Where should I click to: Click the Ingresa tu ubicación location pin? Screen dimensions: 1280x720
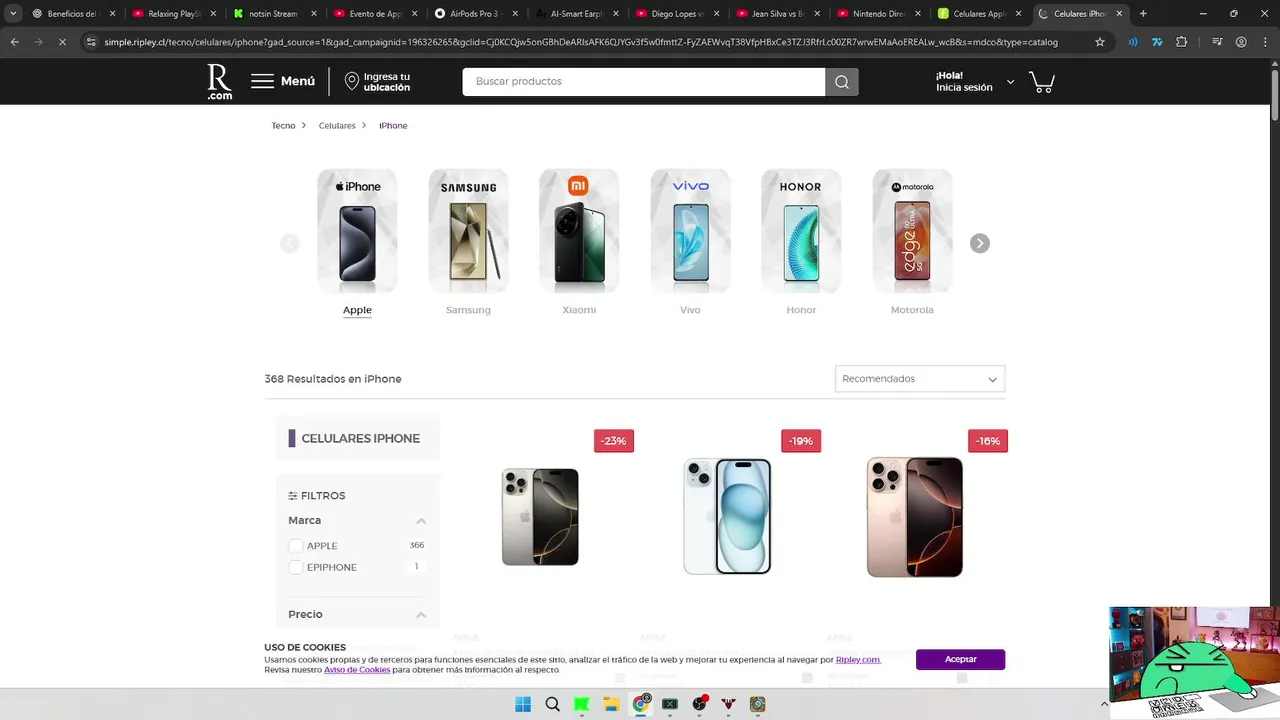click(352, 81)
